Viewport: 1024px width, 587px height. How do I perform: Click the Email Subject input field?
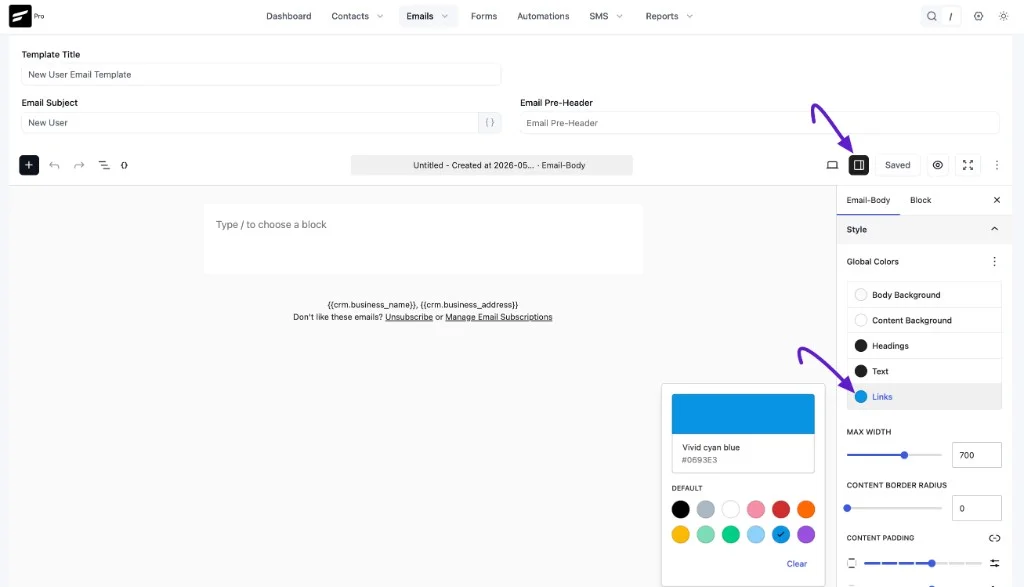pos(250,123)
